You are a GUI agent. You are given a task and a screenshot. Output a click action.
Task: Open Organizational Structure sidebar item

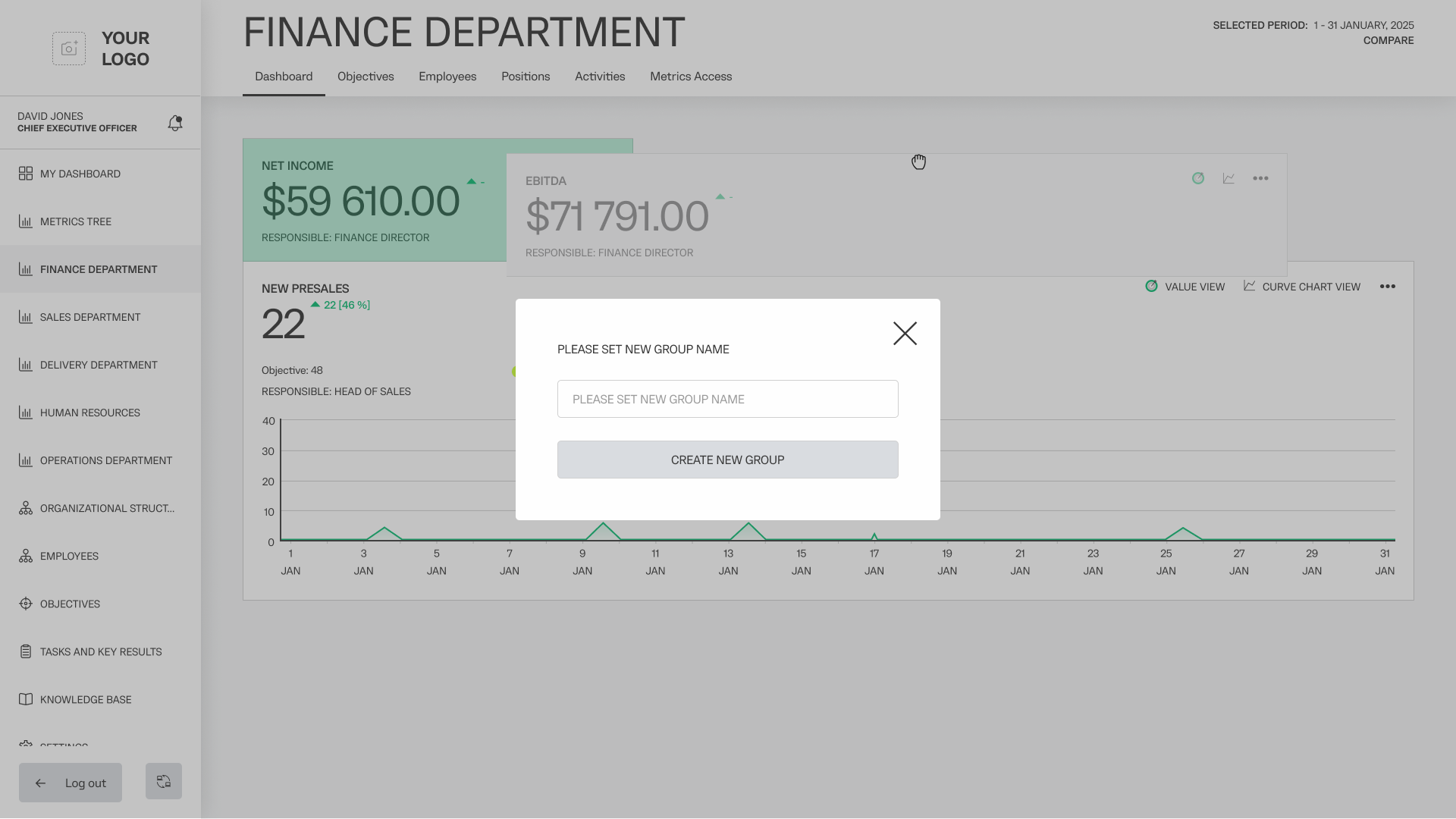click(x=106, y=508)
